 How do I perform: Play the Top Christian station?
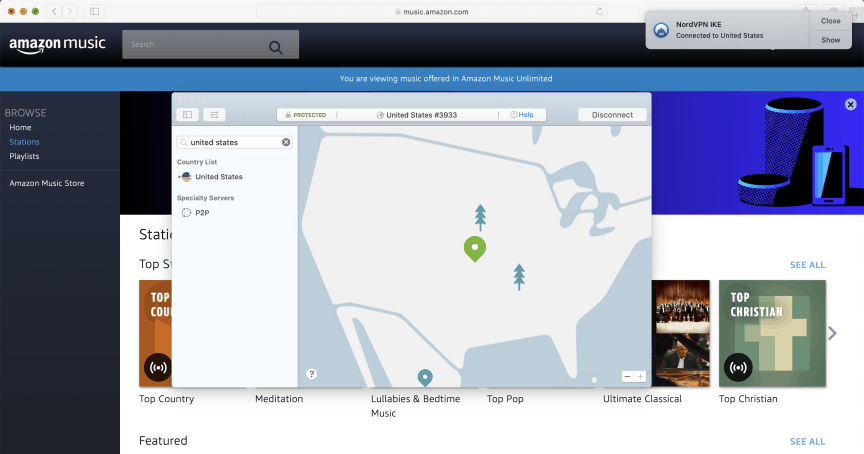739,367
